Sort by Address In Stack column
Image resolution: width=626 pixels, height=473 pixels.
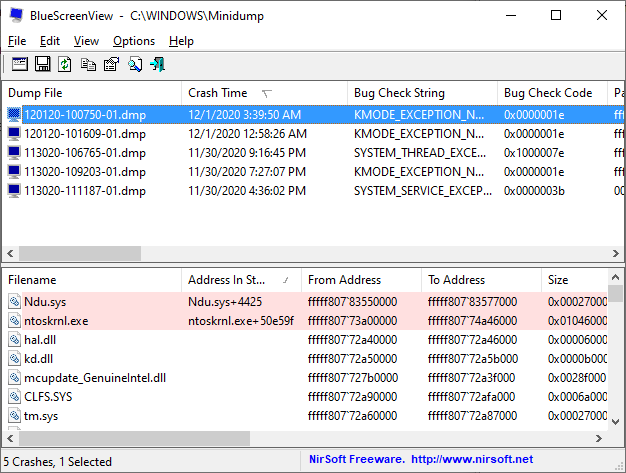click(x=242, y=280)
